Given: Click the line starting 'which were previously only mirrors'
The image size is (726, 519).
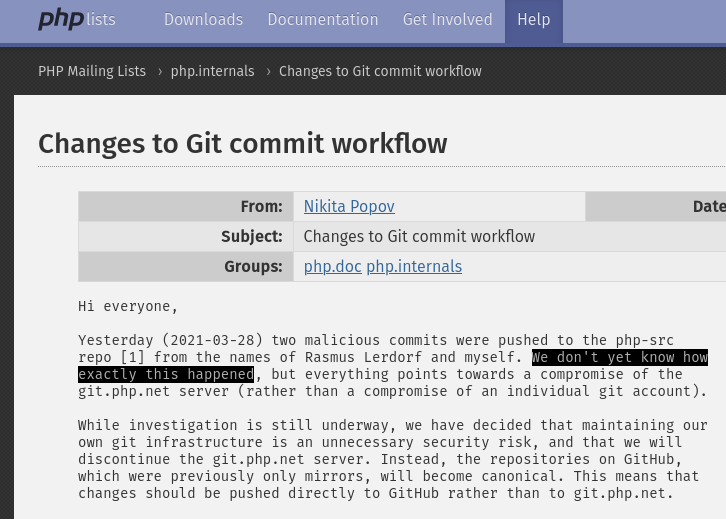Looking at the screenshot, I should tap(388, 476).
